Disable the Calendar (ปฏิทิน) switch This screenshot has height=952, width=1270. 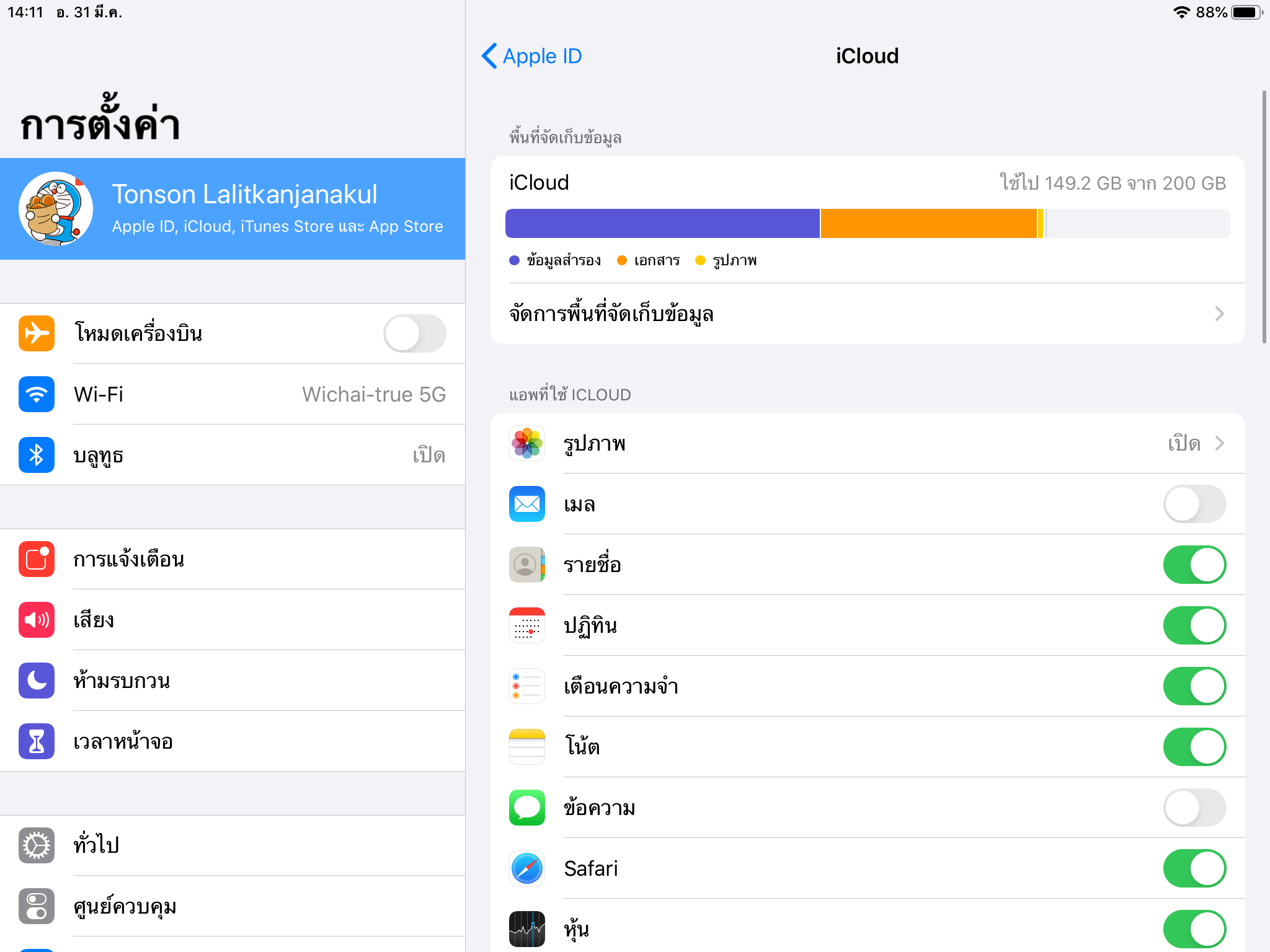1194,625
